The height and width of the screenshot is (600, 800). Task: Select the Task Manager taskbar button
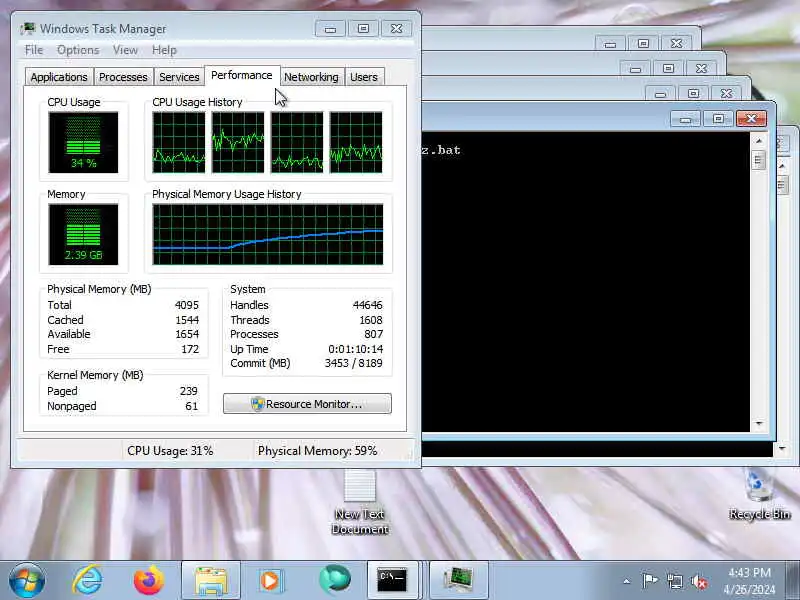click(459, 580)
